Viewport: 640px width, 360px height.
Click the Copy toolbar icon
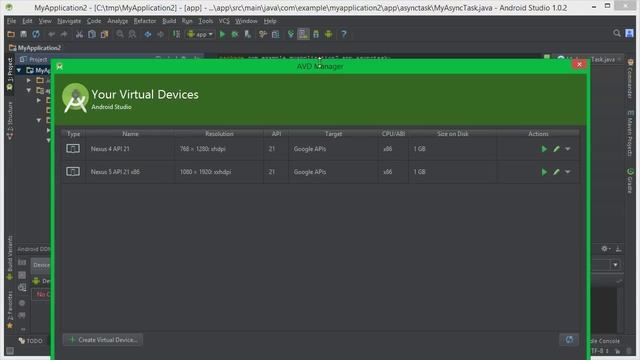click(x=92, y=34)
